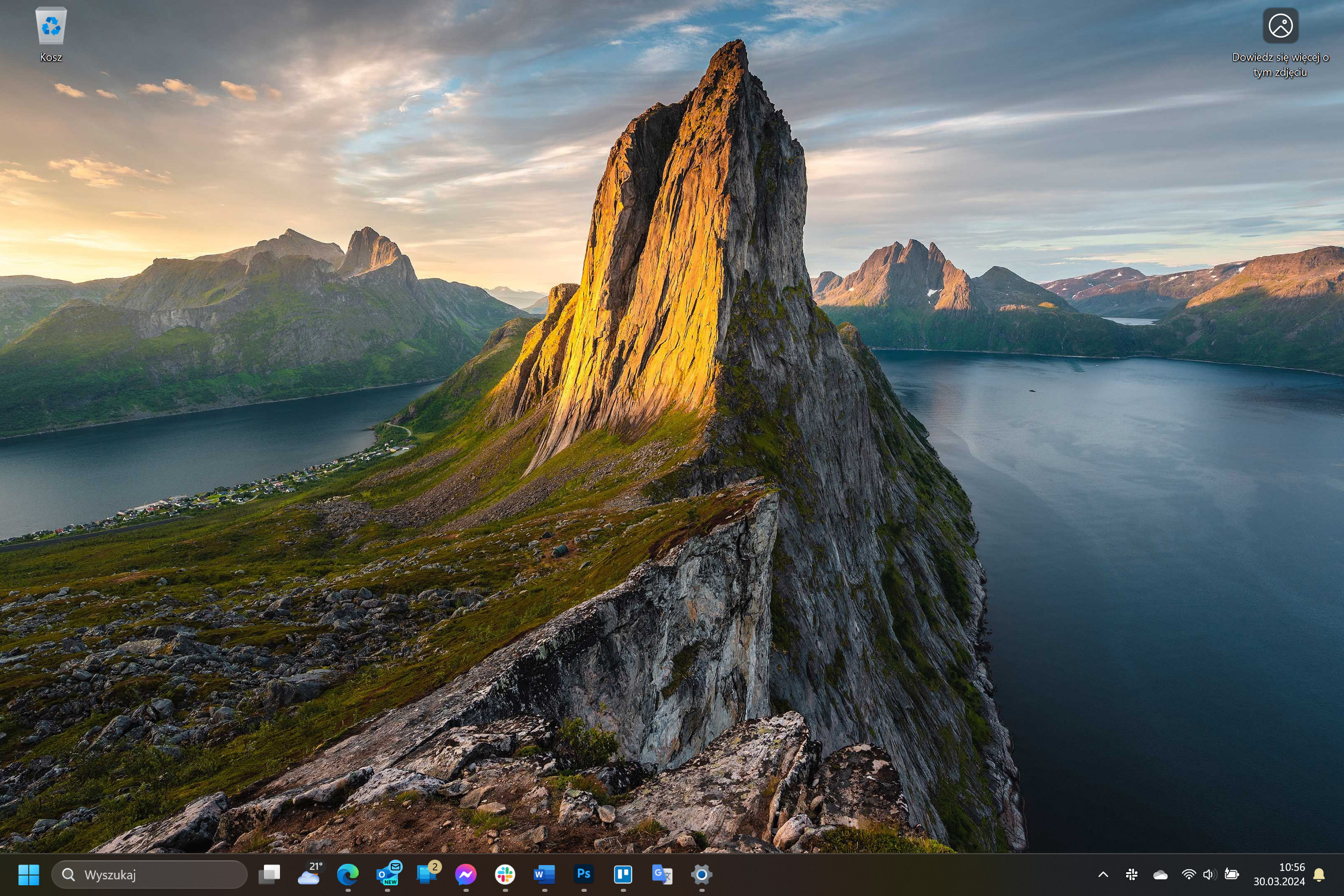
Task: Open notifications via the bell icon
Action: pos(1320,875)
